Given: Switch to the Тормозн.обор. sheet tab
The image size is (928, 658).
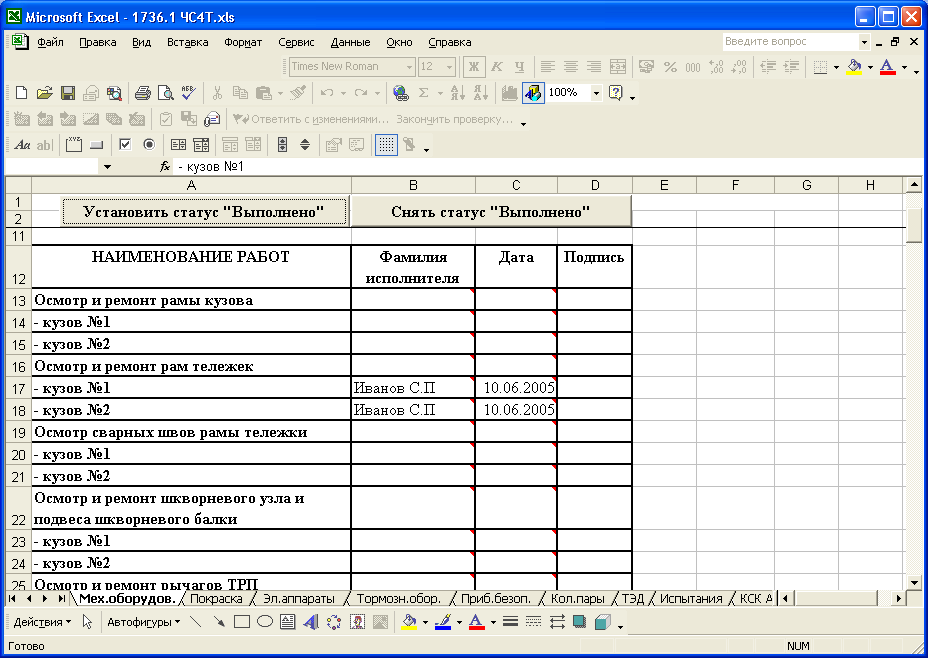Looking at the screenshot, I should click(x=399, y=599).
